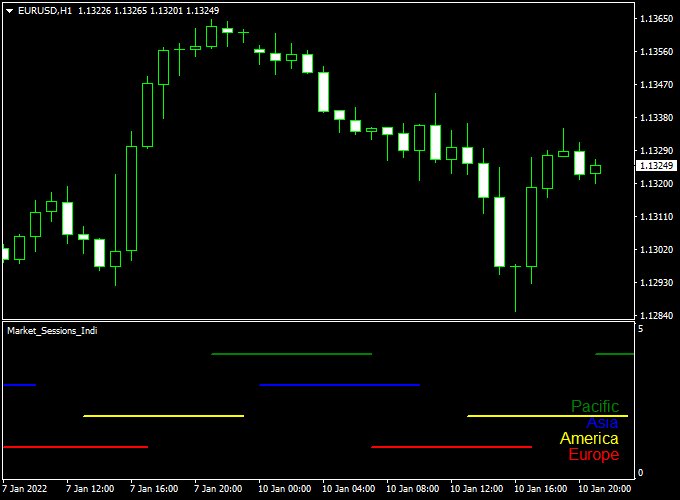Select the current price label 1.13249
Screen dimensions: 680x500
[656, 166]
